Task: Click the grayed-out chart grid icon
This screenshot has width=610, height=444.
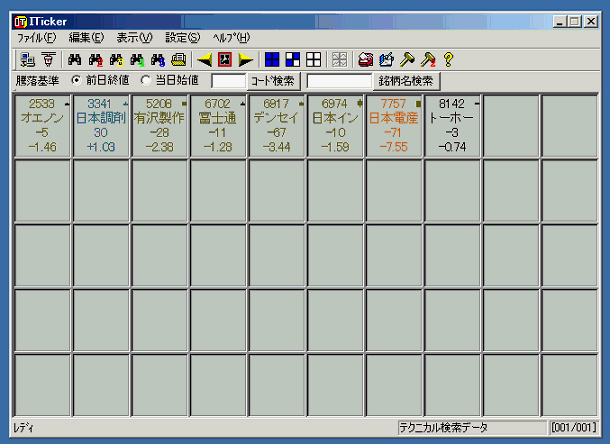Action: (340, 60)
